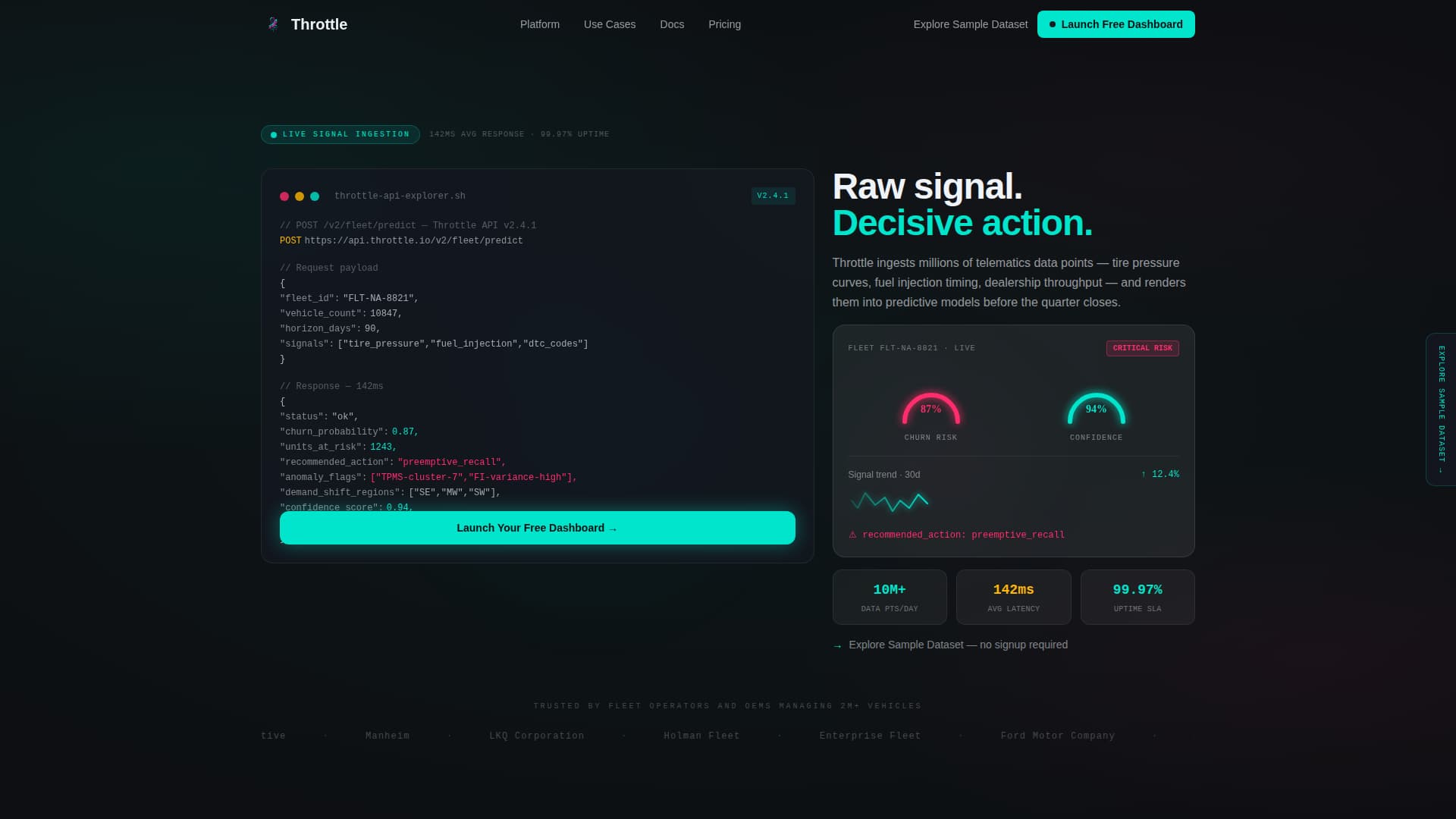Click the POST api.throttle.io URL line

pyautogui.click(x=401, y=240)
